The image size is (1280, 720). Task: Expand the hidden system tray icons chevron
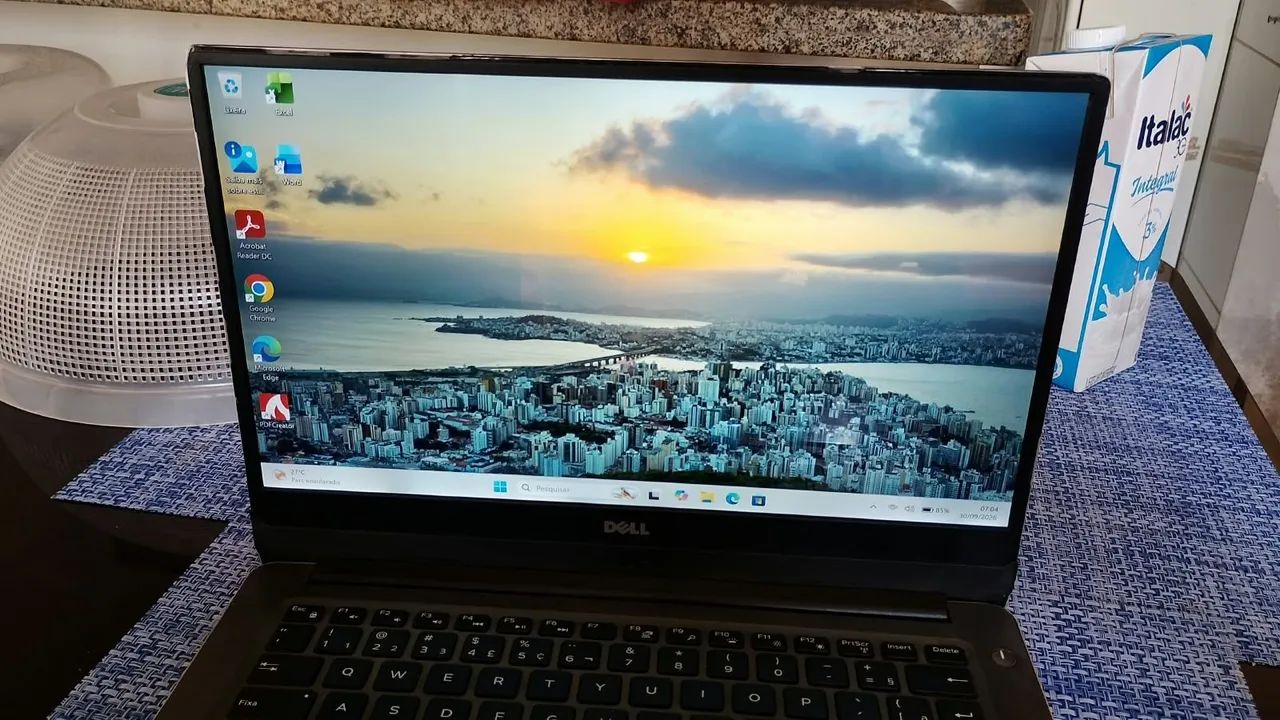point(873,506)
